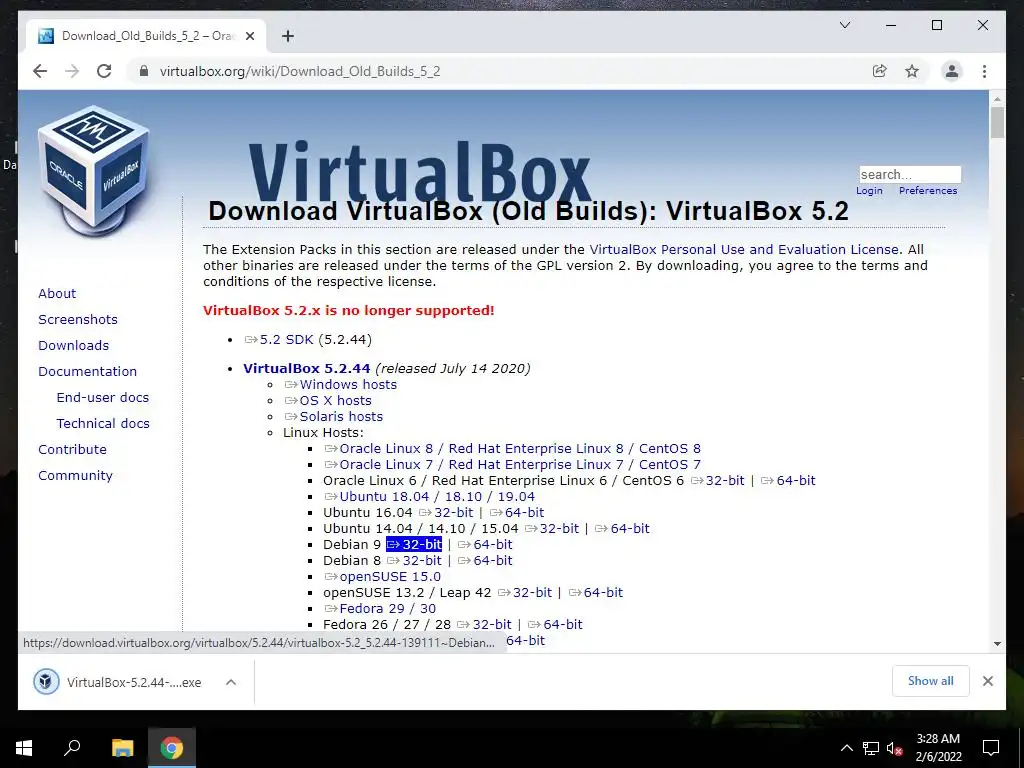Open About in the sidebar

pyautogui.click(x=57, y=293)
